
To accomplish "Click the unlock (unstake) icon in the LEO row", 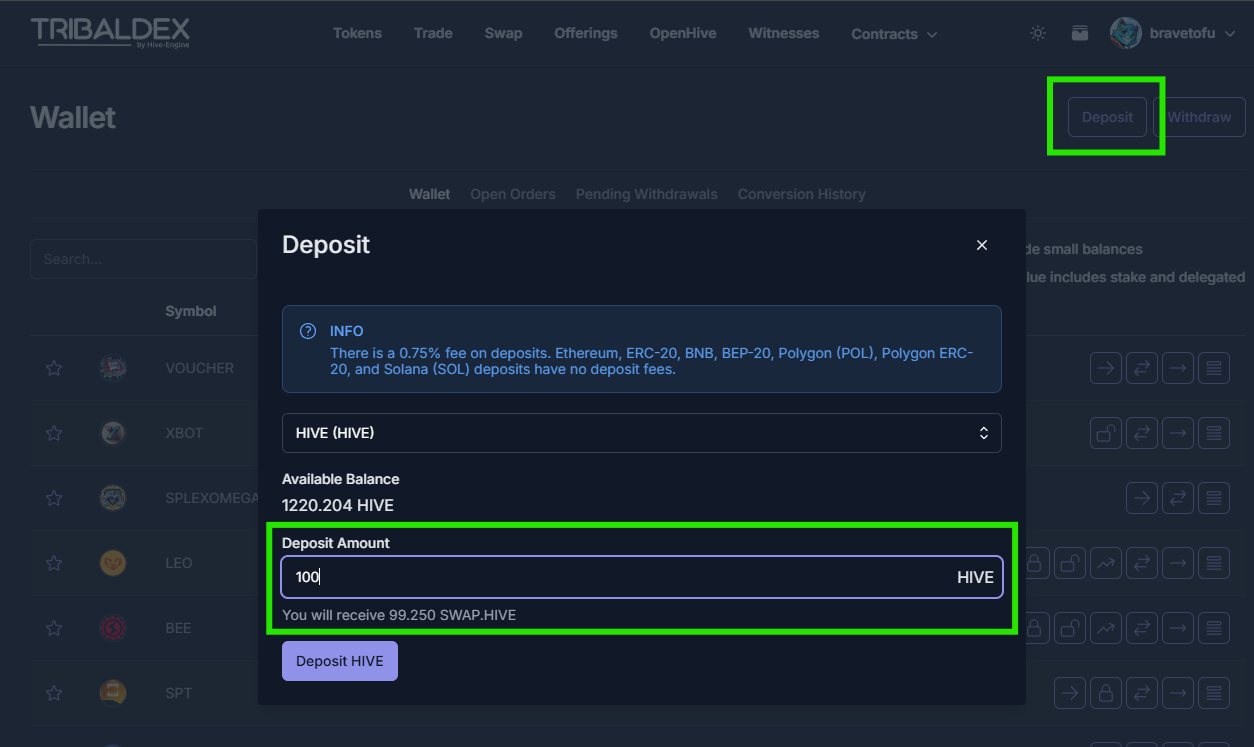I will (1070, 563).
